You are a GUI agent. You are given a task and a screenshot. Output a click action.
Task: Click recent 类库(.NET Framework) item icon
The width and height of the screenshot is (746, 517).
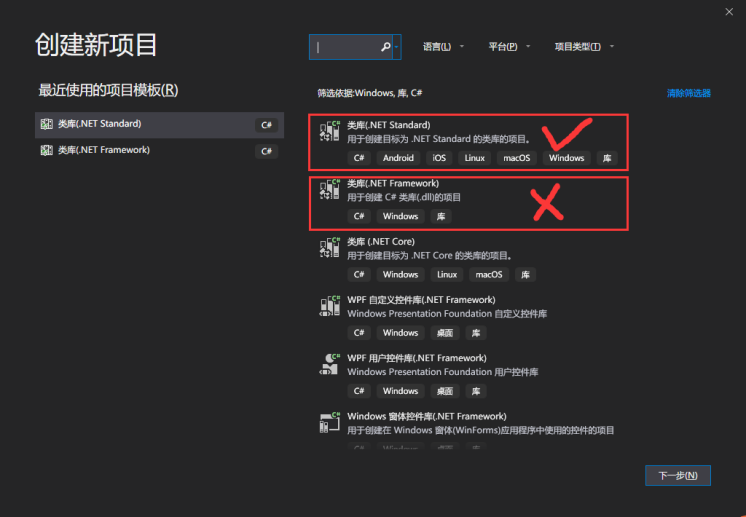pyautogui.click(x=46, y=150)
